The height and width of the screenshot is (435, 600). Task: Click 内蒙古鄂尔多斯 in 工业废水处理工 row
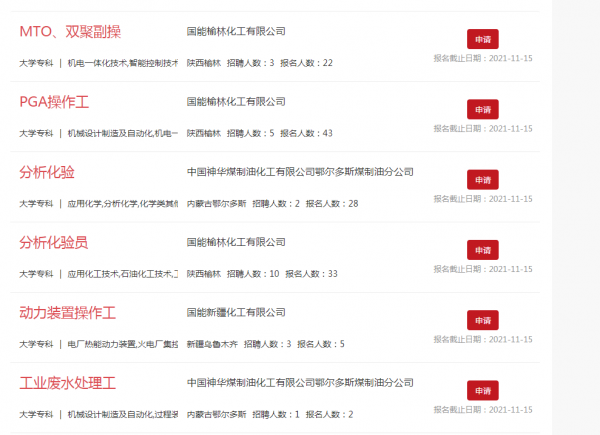click(x=217, y=414)
